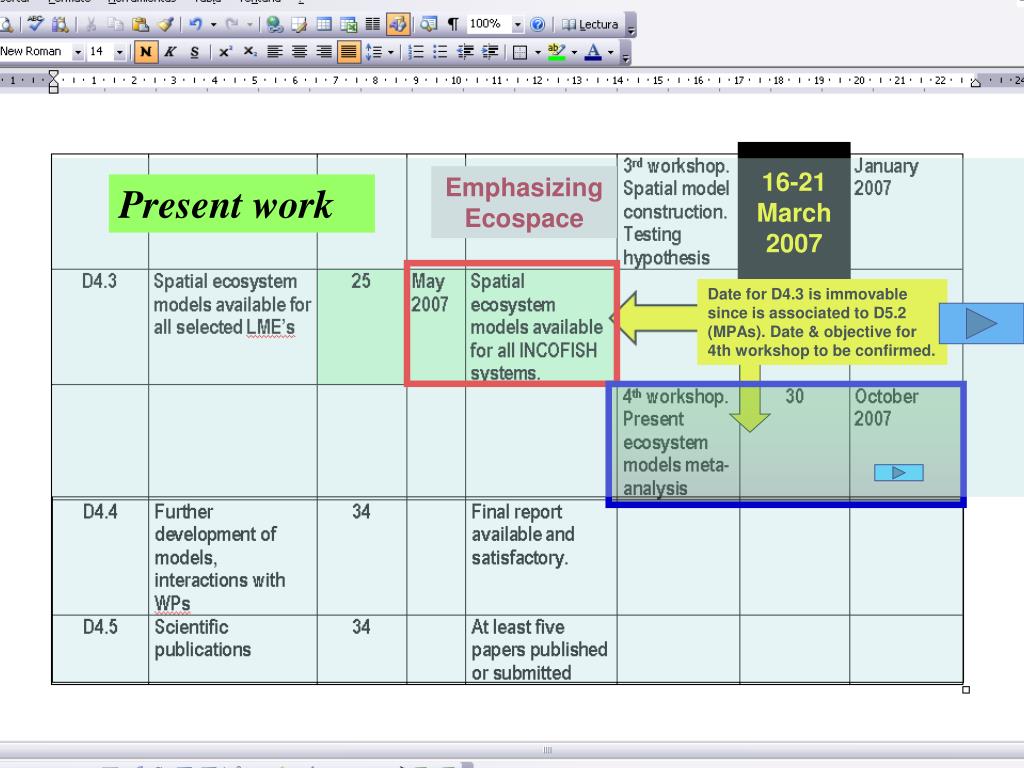Toggle italic formatting (K button)
Image resolution: width=1024 pixels, height=768 pixels.
170,52
